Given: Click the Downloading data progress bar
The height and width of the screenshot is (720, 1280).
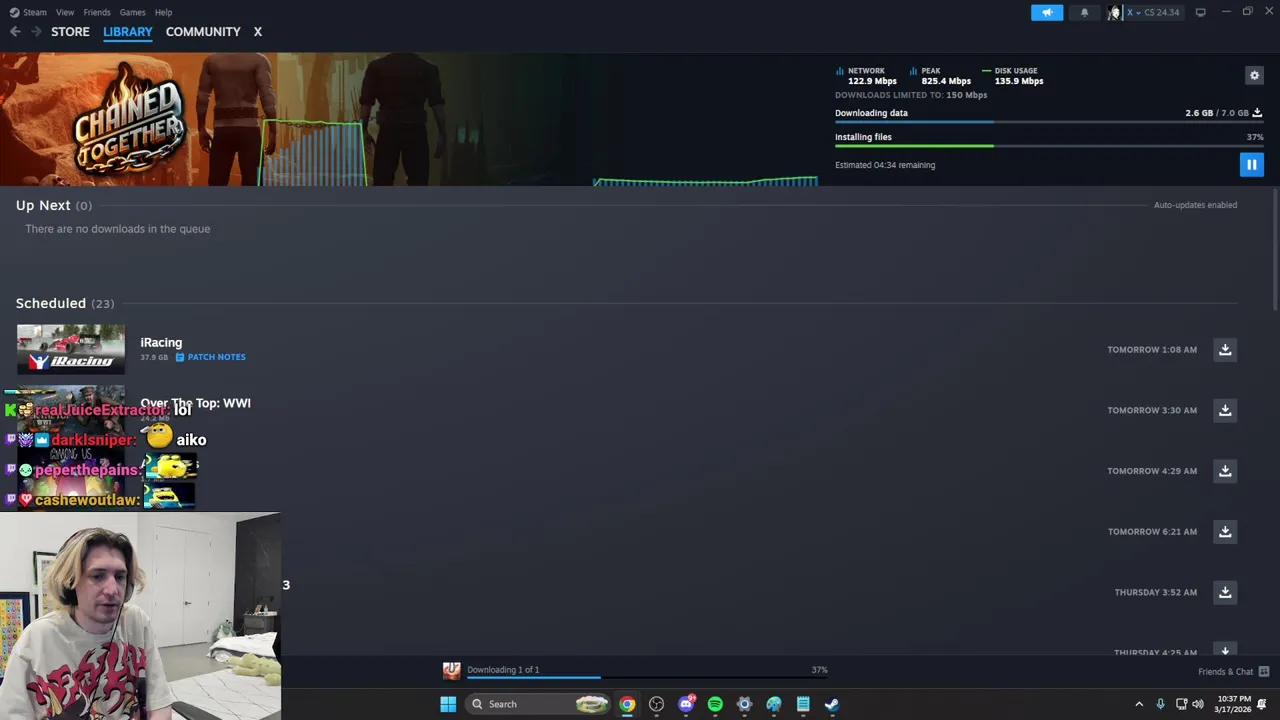Looking at the screenshot, I should coord(1048,122).
